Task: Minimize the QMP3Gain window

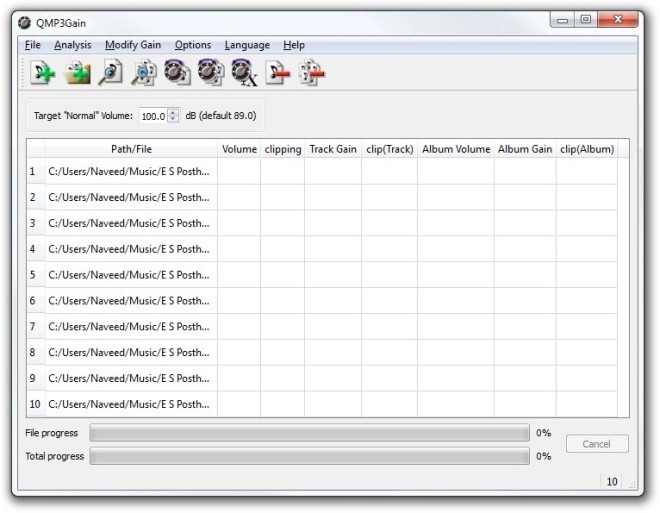Action: [x=562, y=19]
